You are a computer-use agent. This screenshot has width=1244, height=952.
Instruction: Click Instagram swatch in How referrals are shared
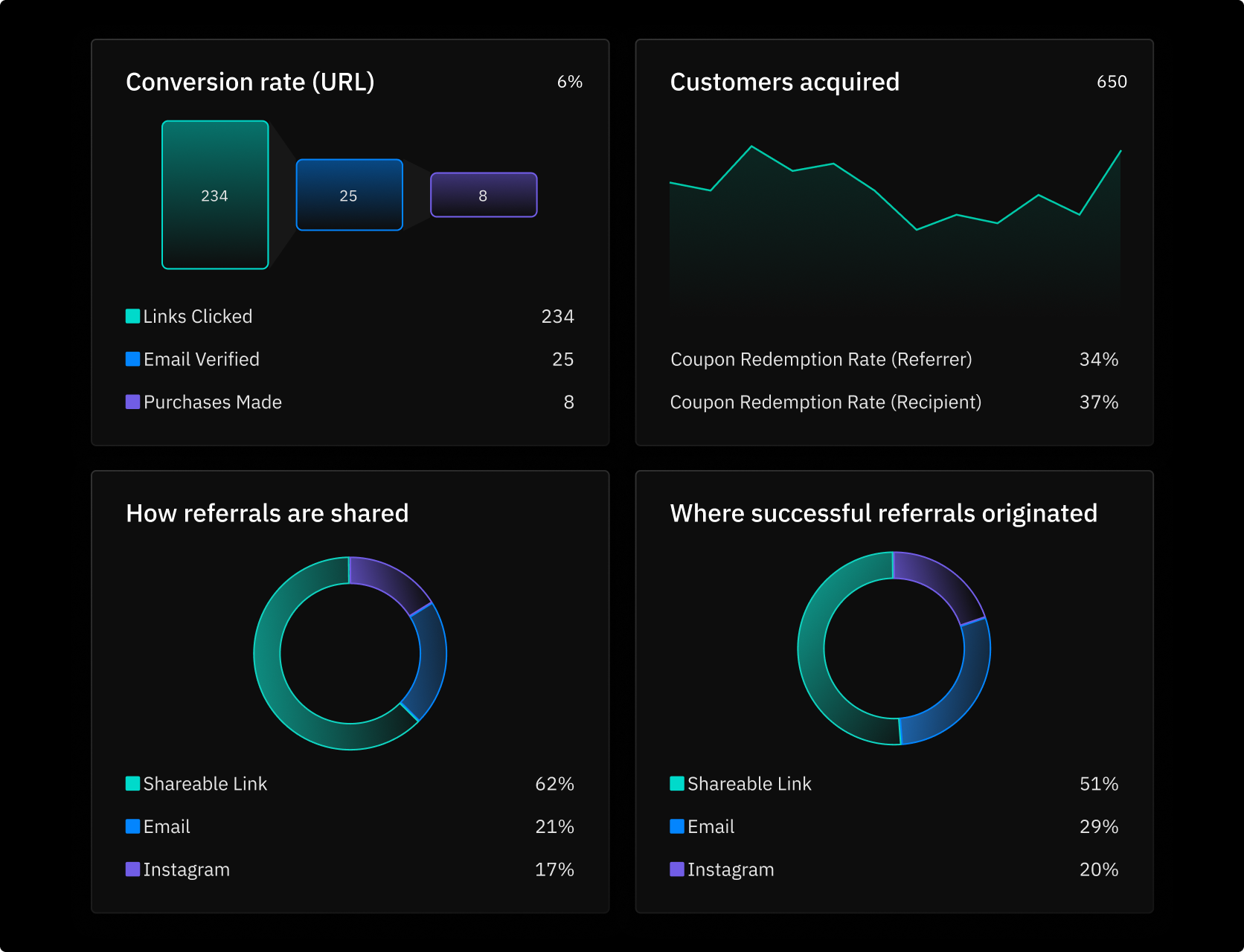(132, 869)
